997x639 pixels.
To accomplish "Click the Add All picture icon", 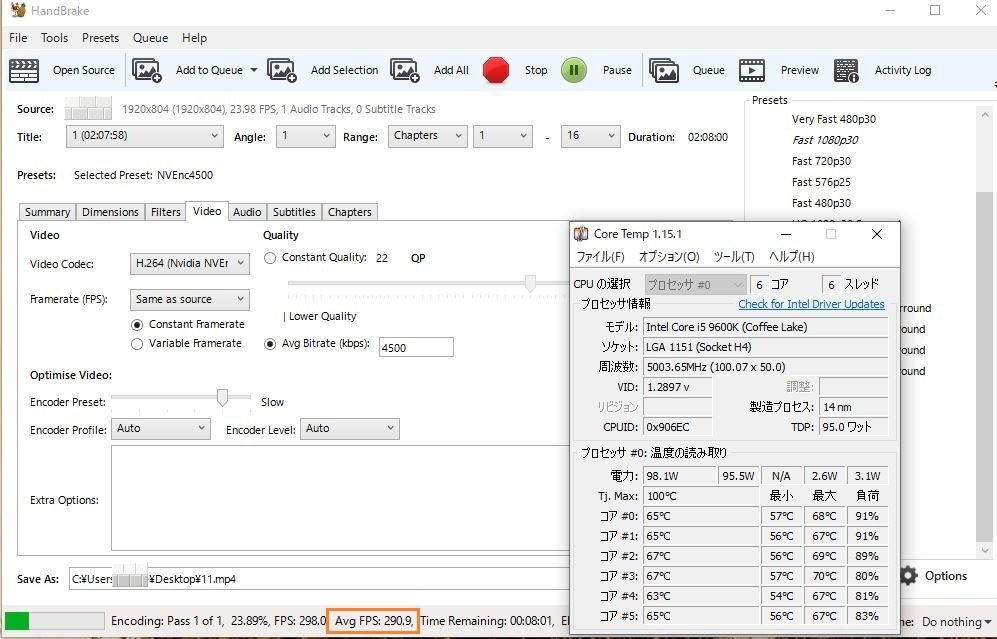I will click(x=405, y=70).
